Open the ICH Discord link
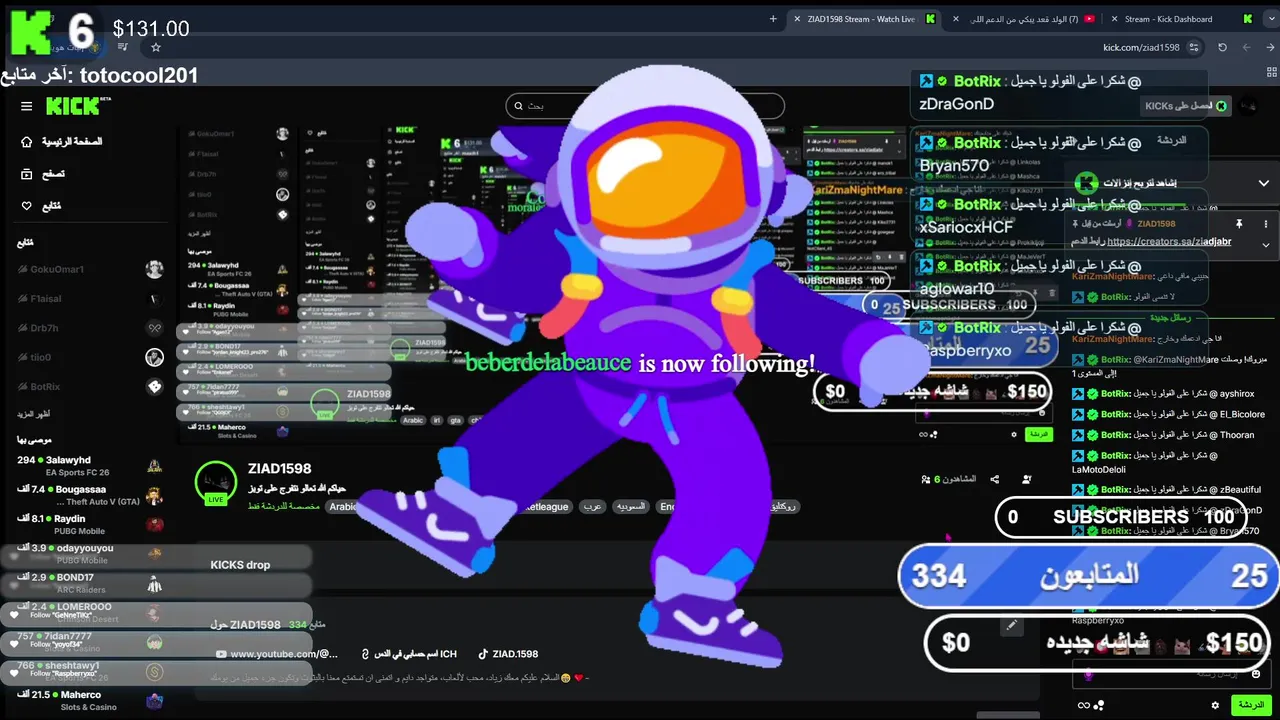The image size is (1280, 720). click(409, 654)
